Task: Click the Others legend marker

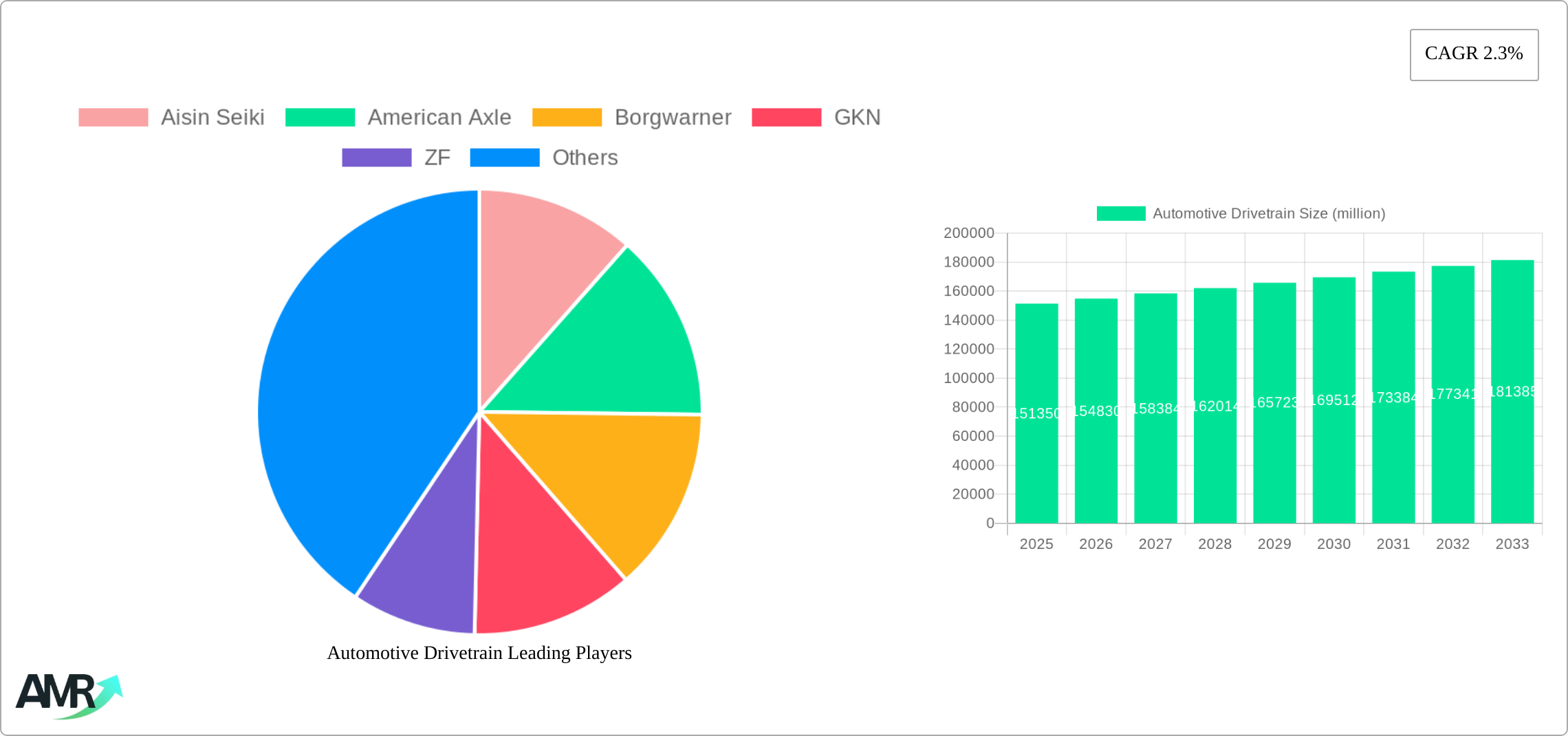Action: point(504,158)
